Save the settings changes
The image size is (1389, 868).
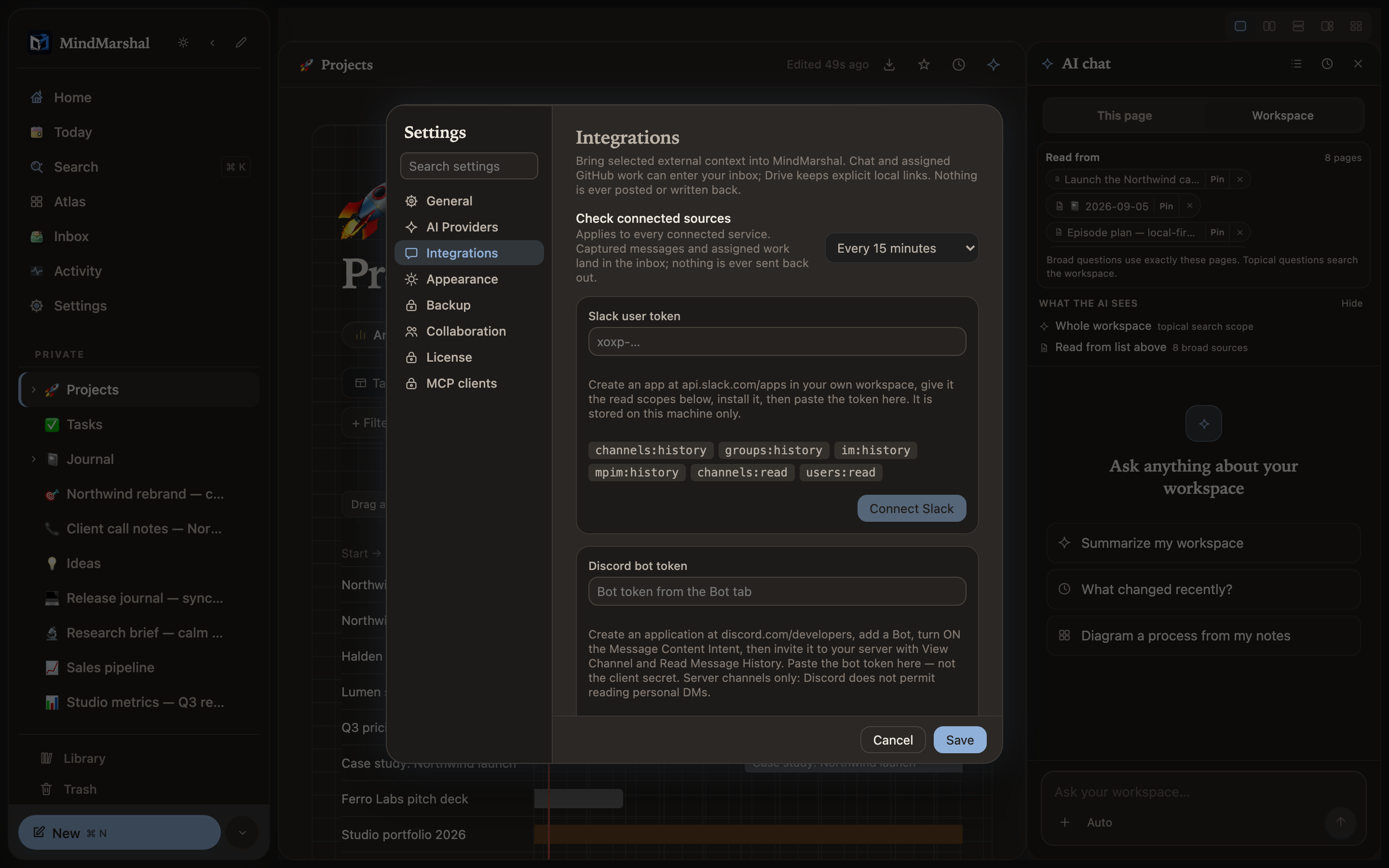point(960,740)
